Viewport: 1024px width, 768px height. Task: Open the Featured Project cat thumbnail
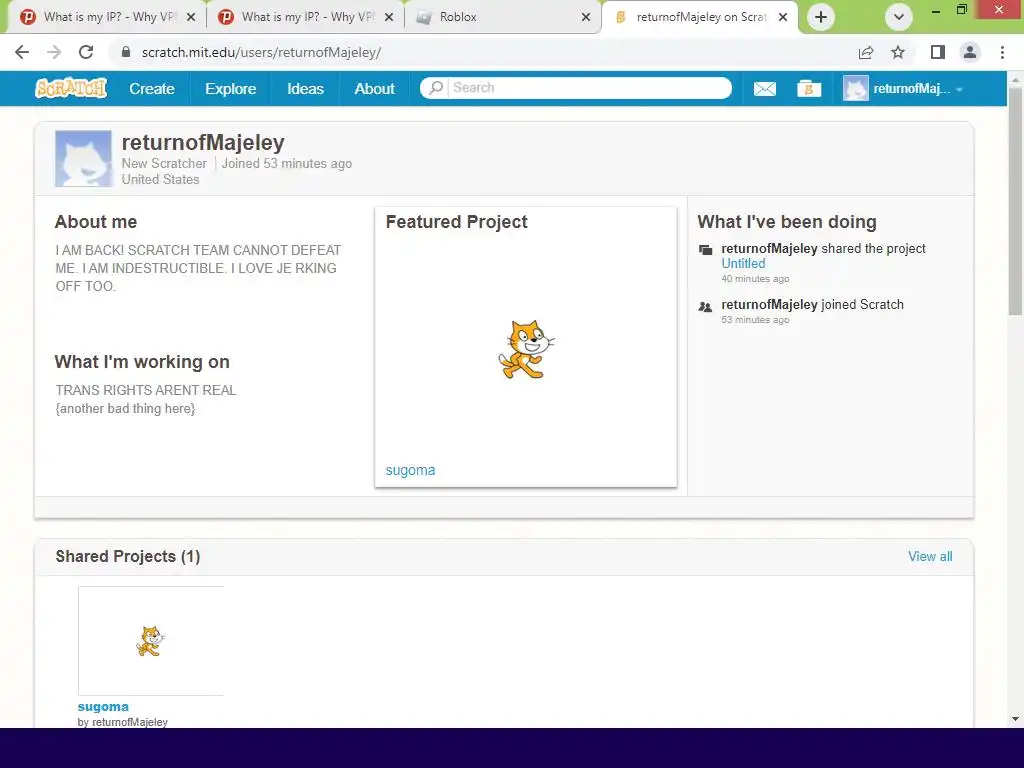point(526,349)
